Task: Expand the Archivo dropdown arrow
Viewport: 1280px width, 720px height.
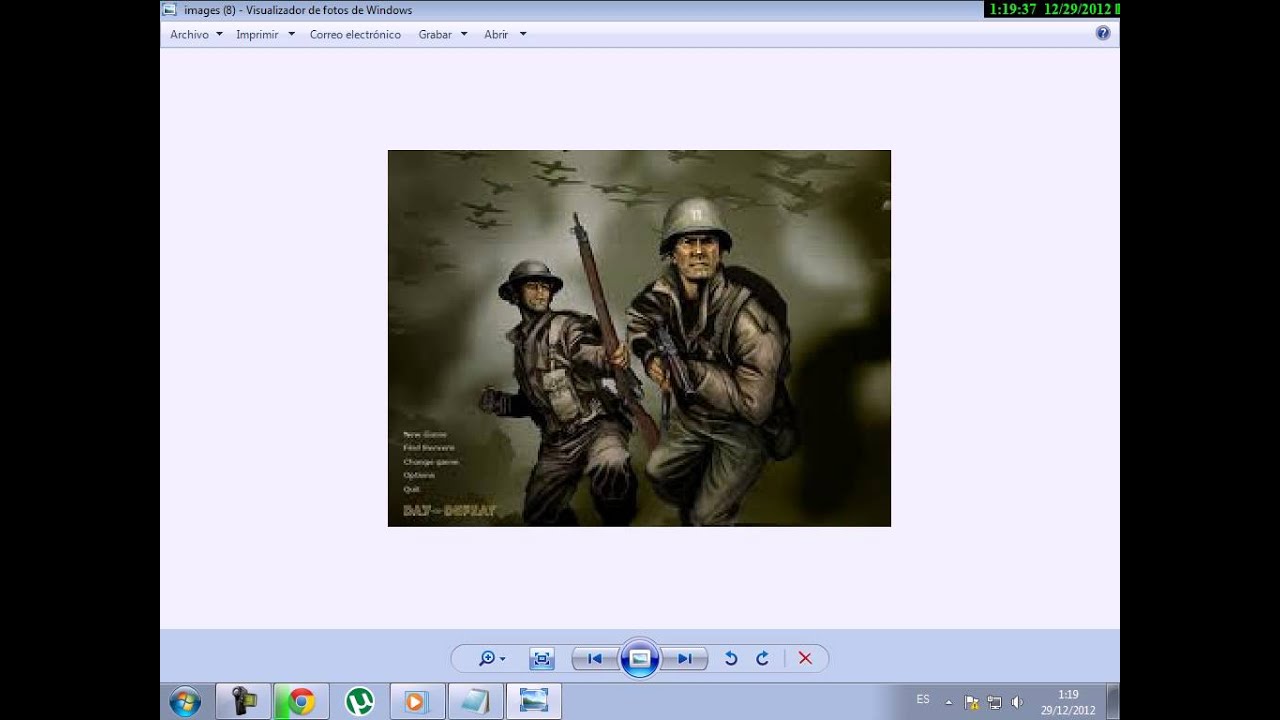Action: coord(219,34)
